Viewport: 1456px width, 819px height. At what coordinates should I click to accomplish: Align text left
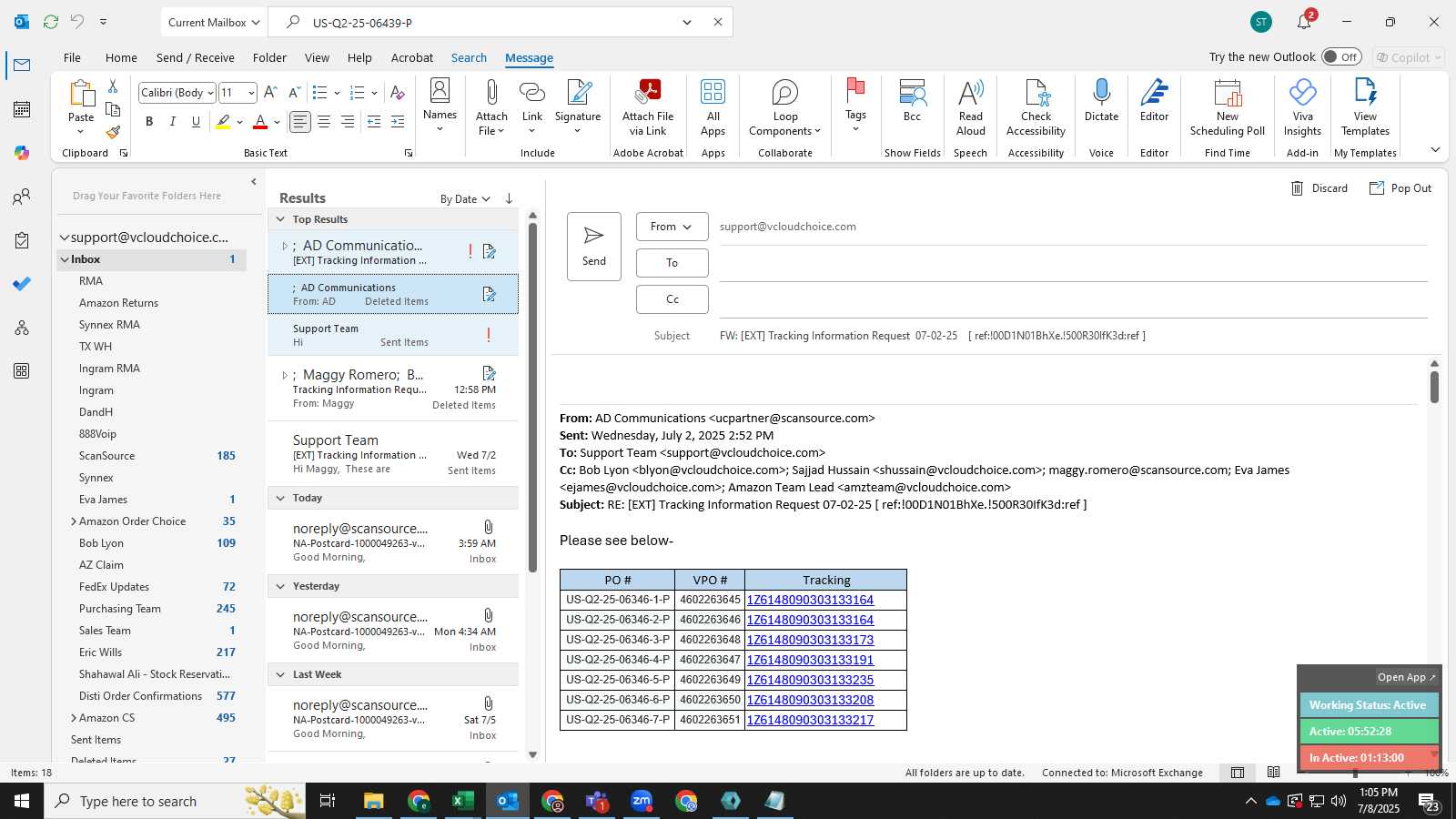click(299, 122)
